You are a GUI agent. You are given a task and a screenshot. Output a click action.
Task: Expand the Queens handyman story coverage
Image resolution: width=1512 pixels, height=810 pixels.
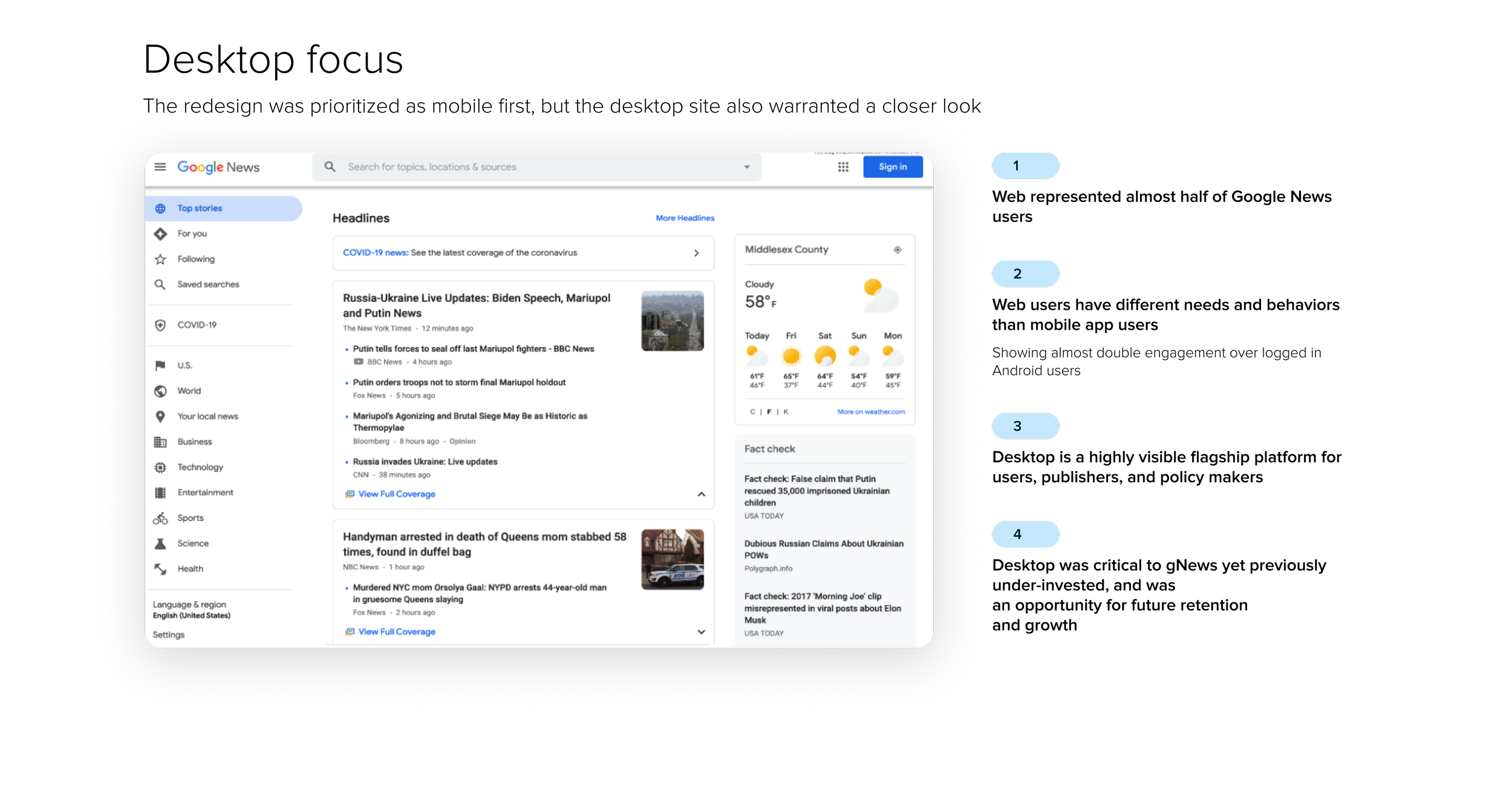[x=701, y=632]
